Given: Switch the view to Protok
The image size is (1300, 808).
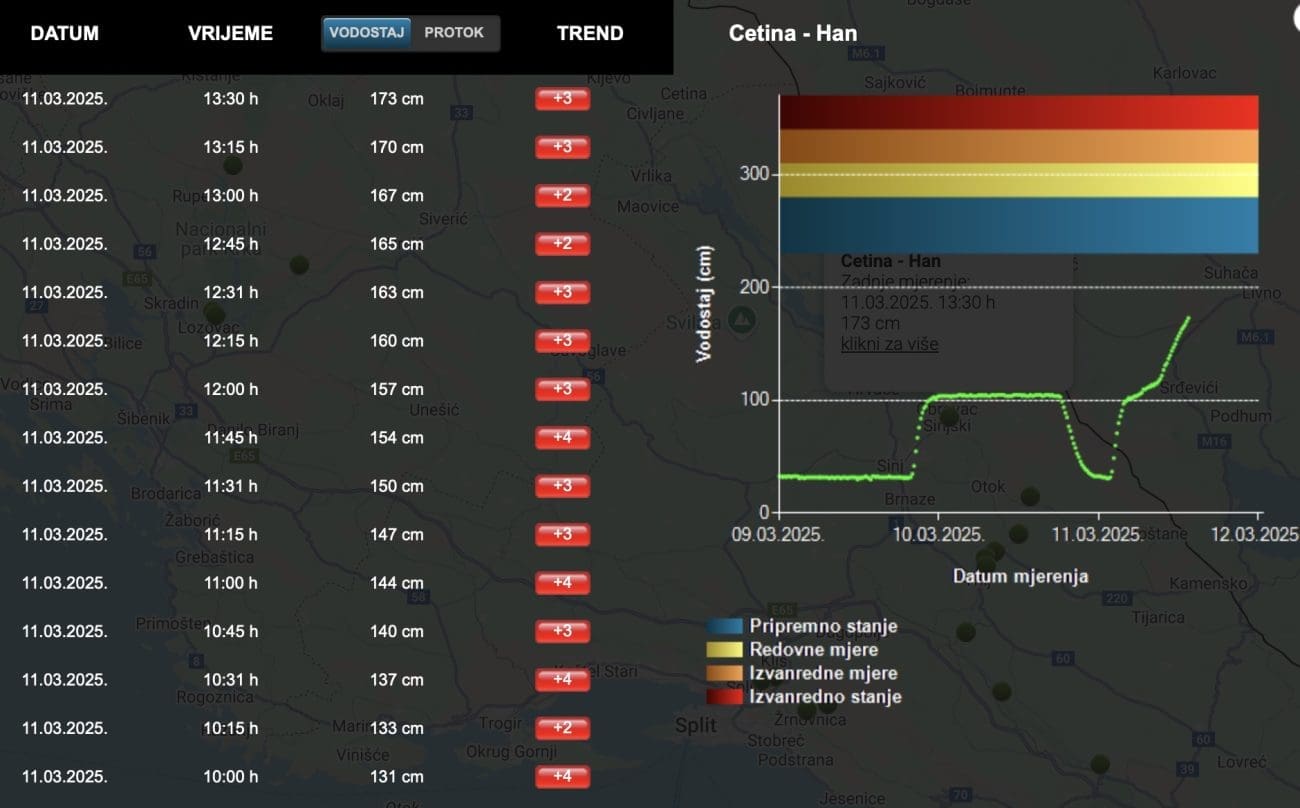Looking at the screenshot, I should click(x=454, y=33).
